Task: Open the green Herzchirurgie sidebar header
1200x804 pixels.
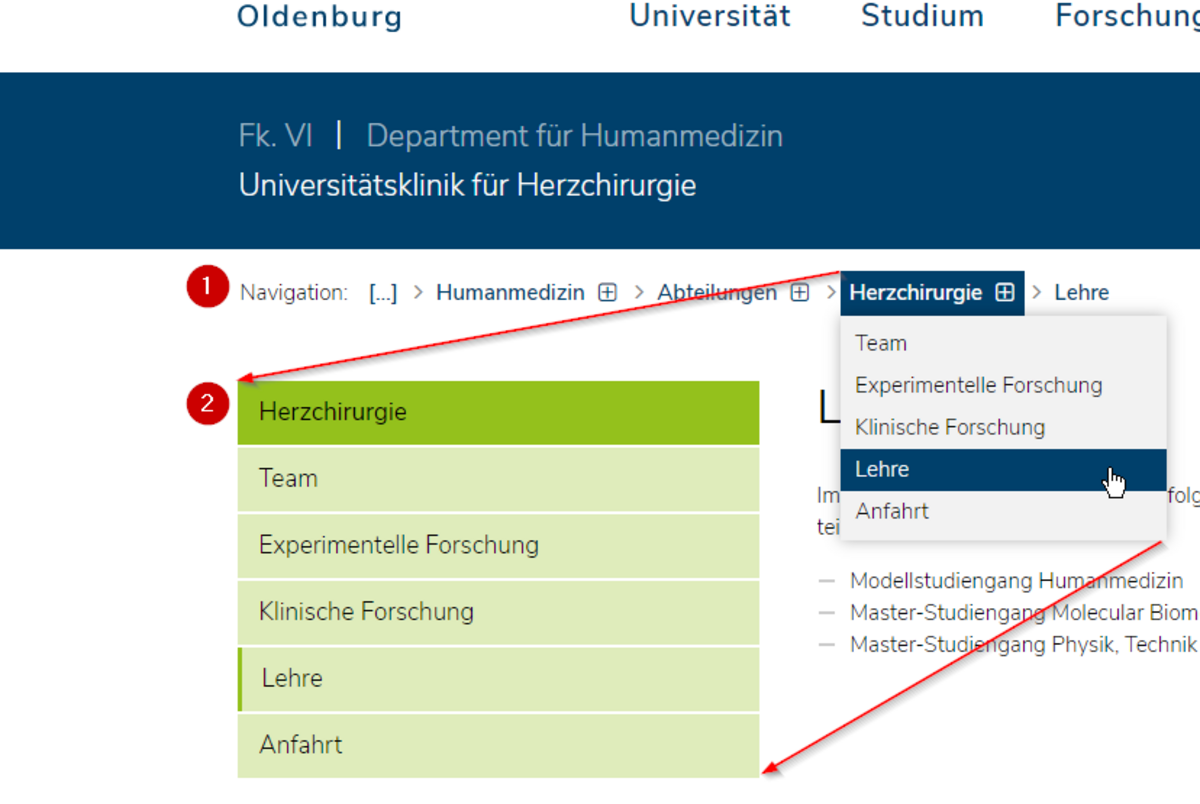Action: click(x=498, y=412)
